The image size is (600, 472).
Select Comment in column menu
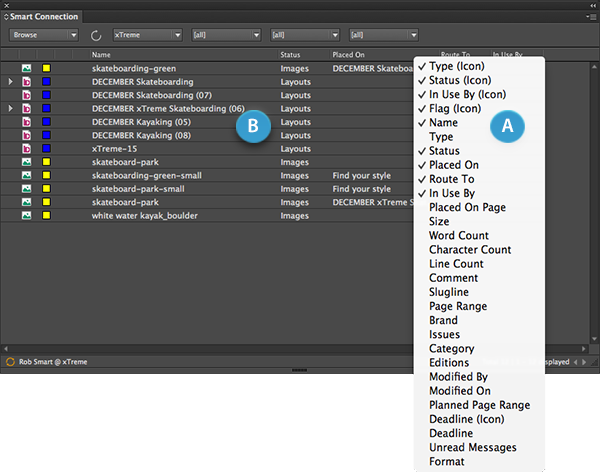(x=479, y=278)
